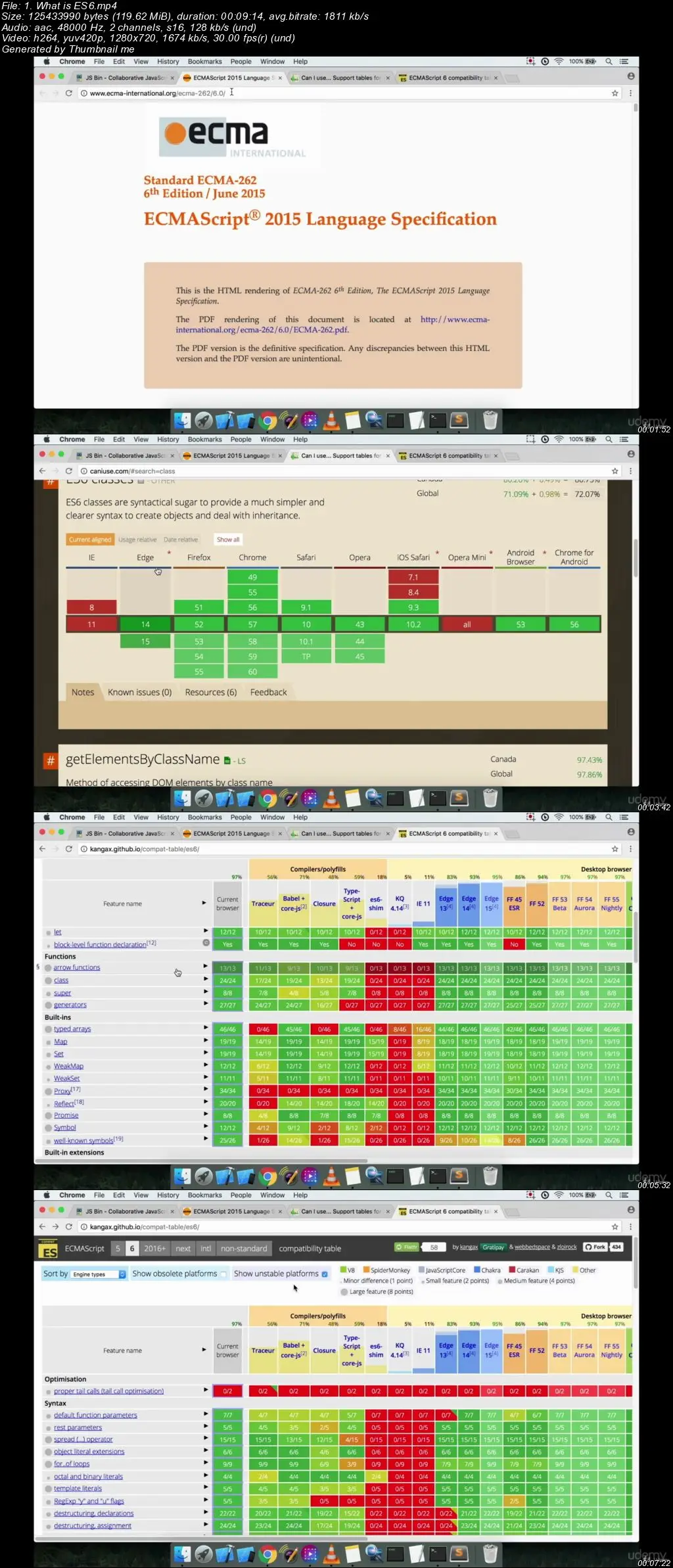The image size is (673, 1568).
Task: Open the 'Known issues (0)' tab
Action: click(139, 692)
